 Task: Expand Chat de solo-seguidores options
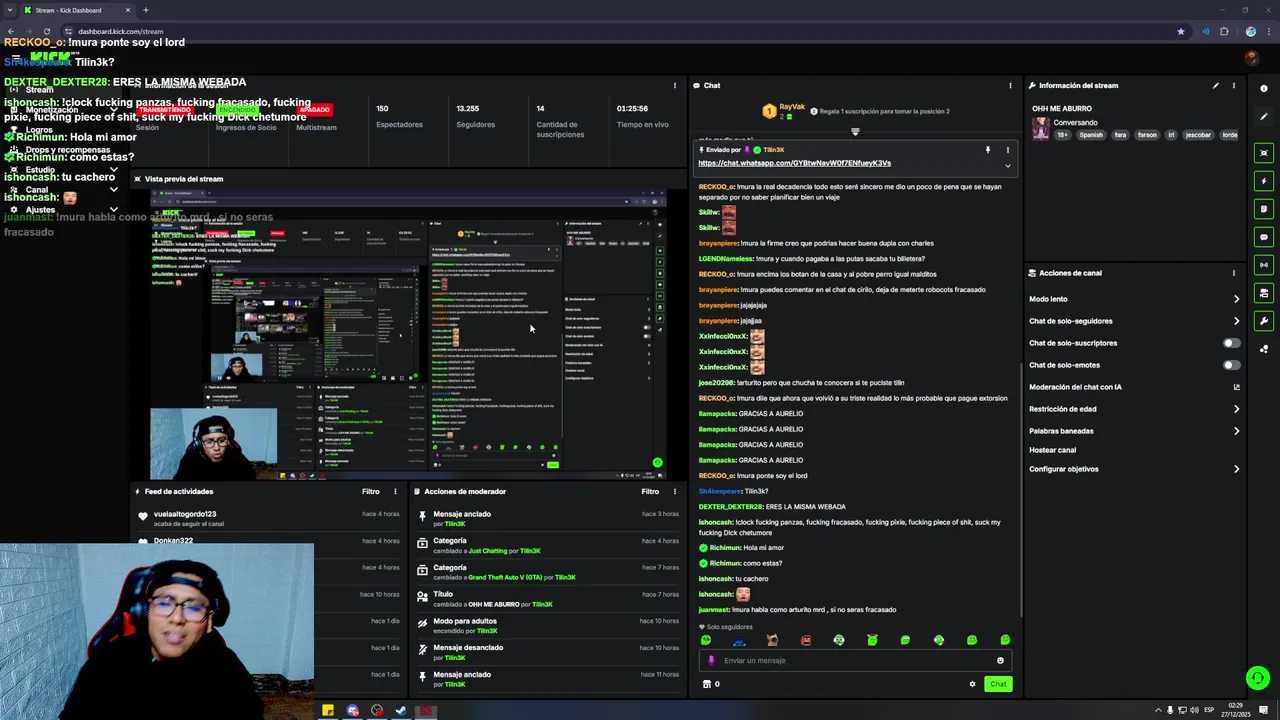(x=1236, y=321)
